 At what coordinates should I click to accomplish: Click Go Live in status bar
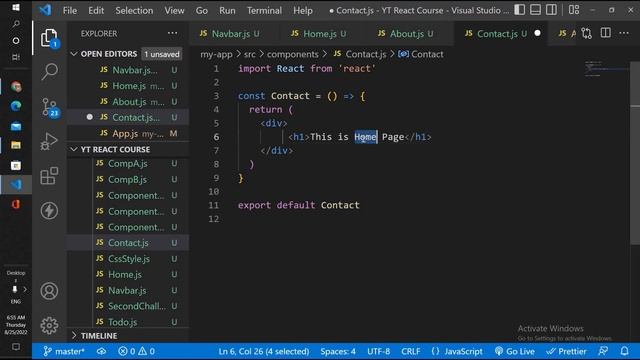tap(515, 351)
